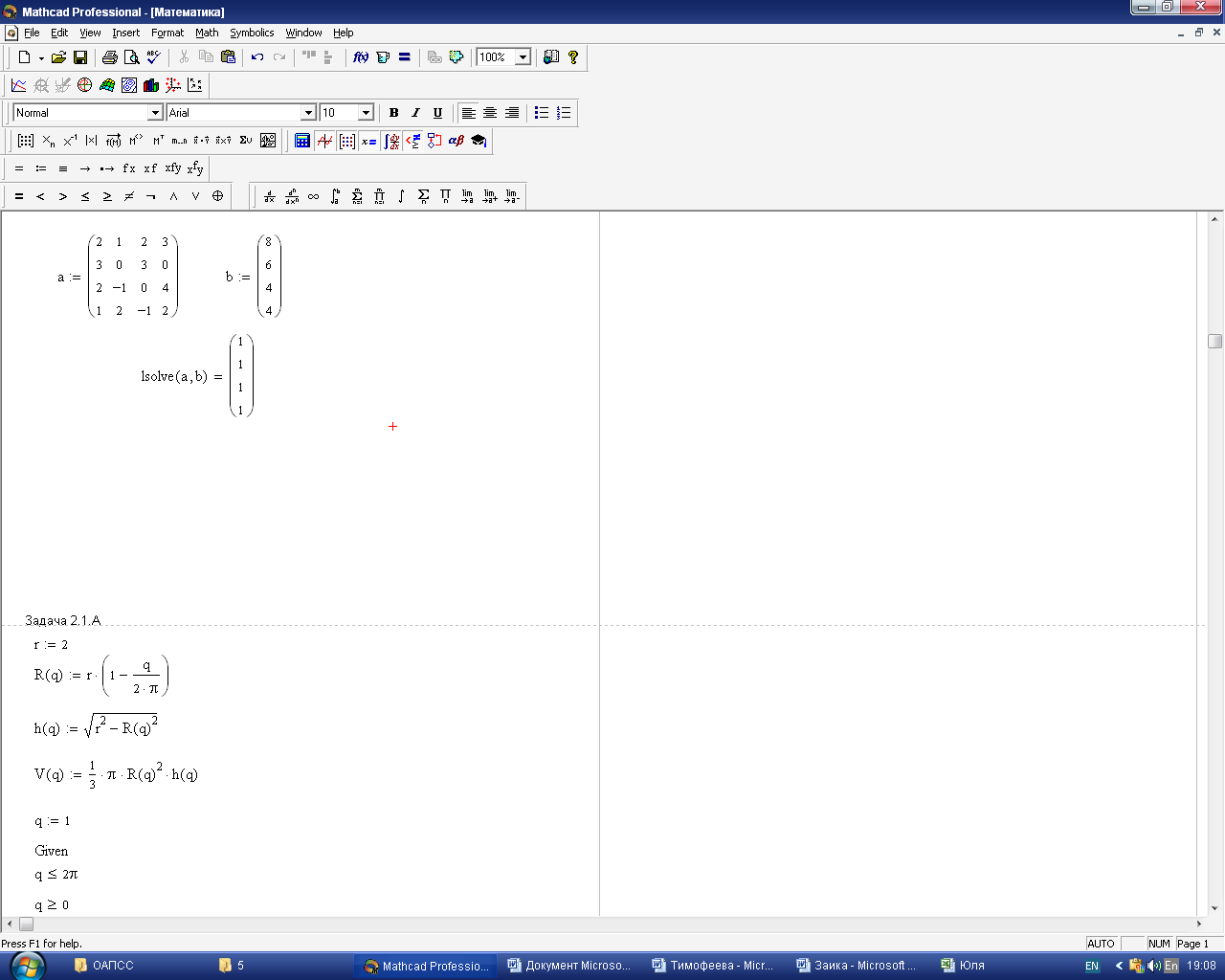Align text to the left
Image resolution: width=1225 pixels, height=980 pixels.
(x=468, y=113)
